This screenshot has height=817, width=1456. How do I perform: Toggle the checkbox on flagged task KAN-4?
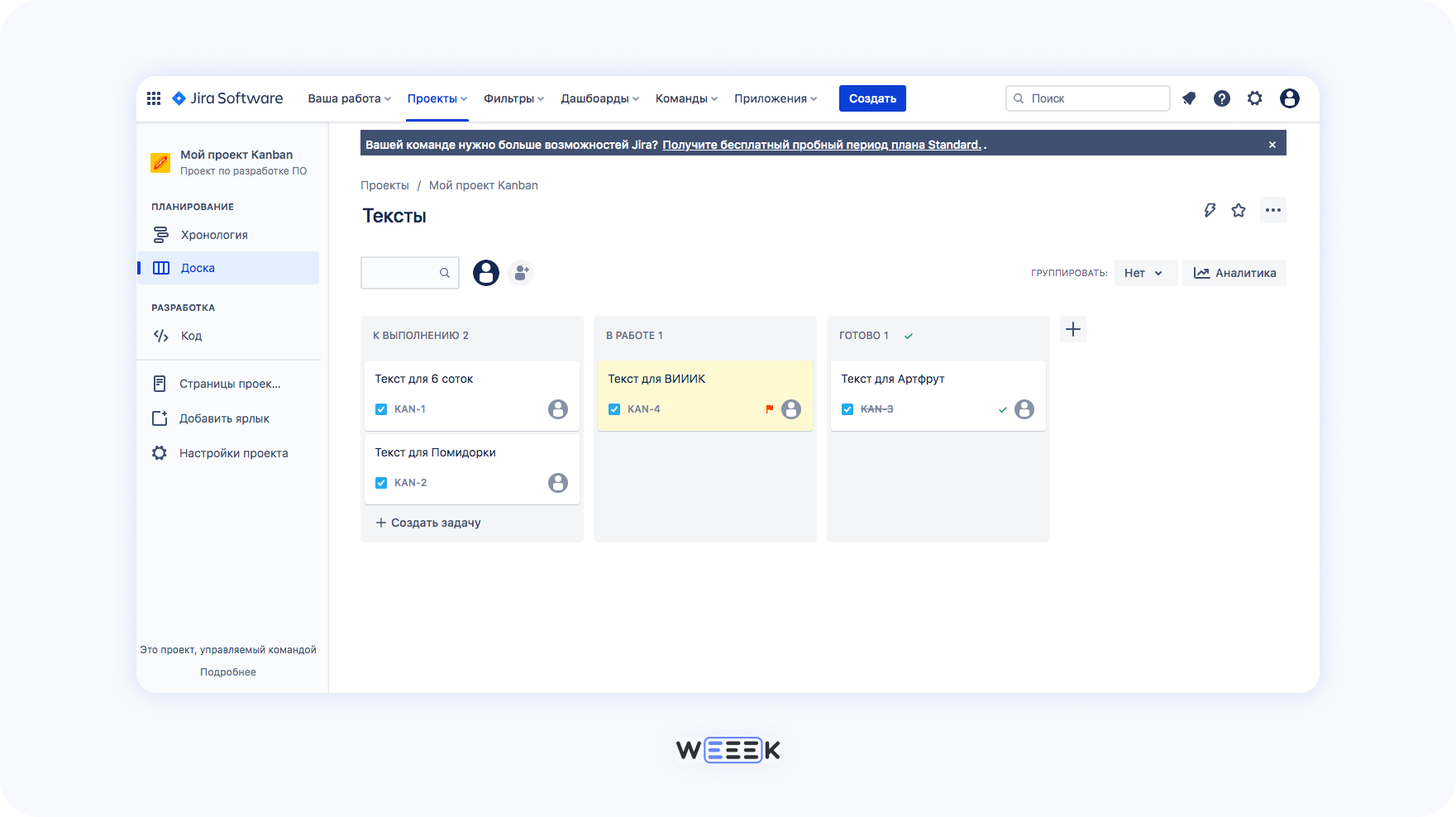[x=614, y=408]
